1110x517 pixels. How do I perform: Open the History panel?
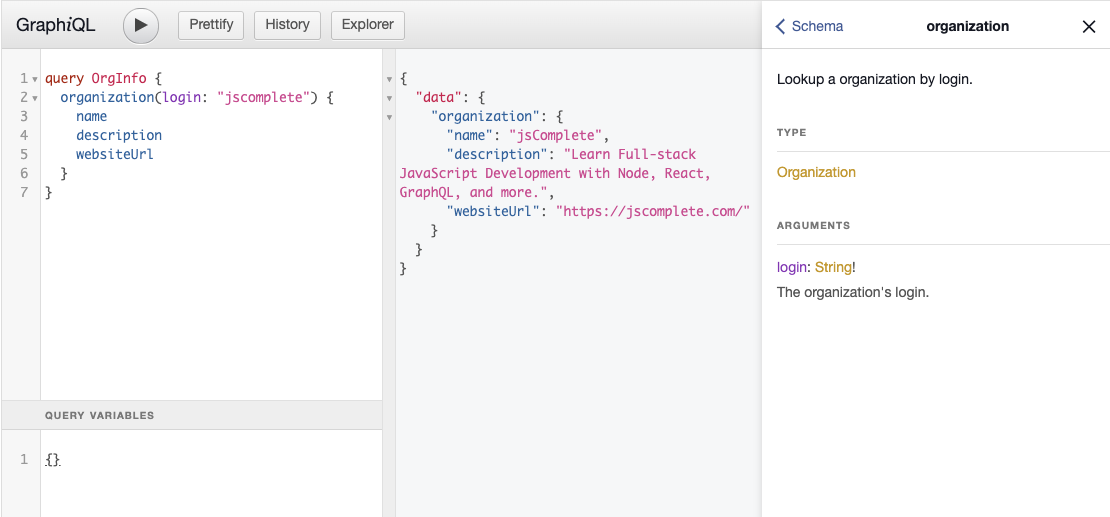(x=287, y=25)
